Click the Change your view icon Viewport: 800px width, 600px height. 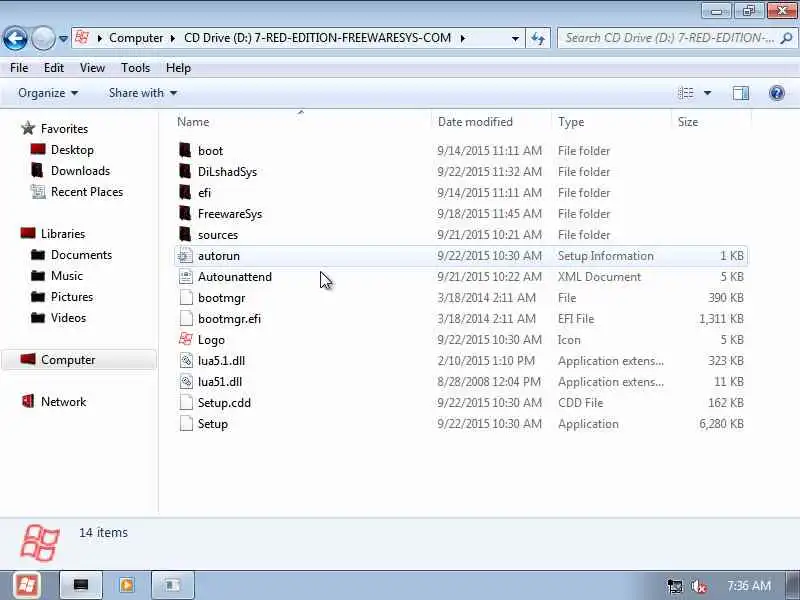pyautogui.click(x=686, y=93)
